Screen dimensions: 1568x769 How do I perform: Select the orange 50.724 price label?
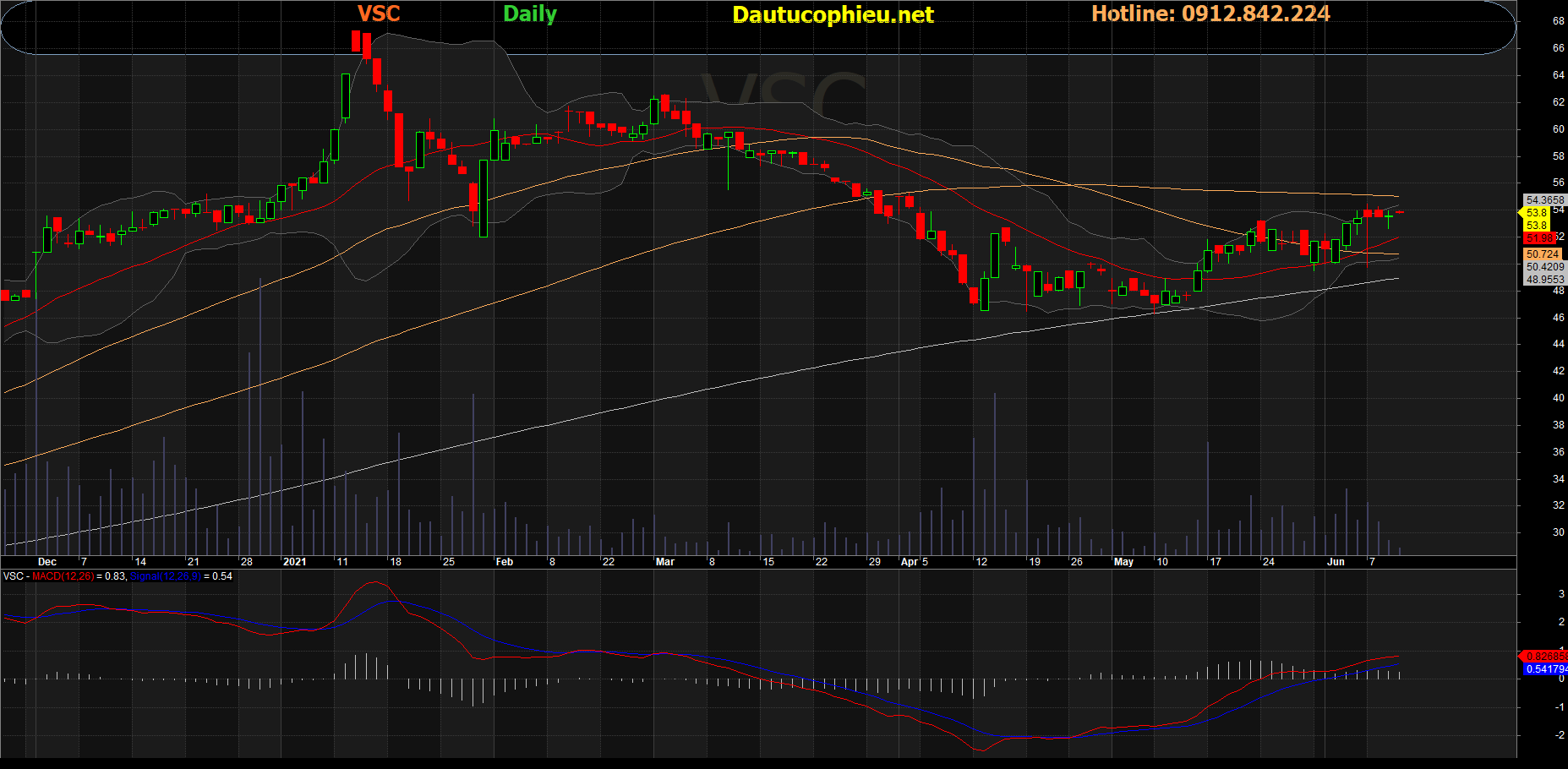(1543, 254)
